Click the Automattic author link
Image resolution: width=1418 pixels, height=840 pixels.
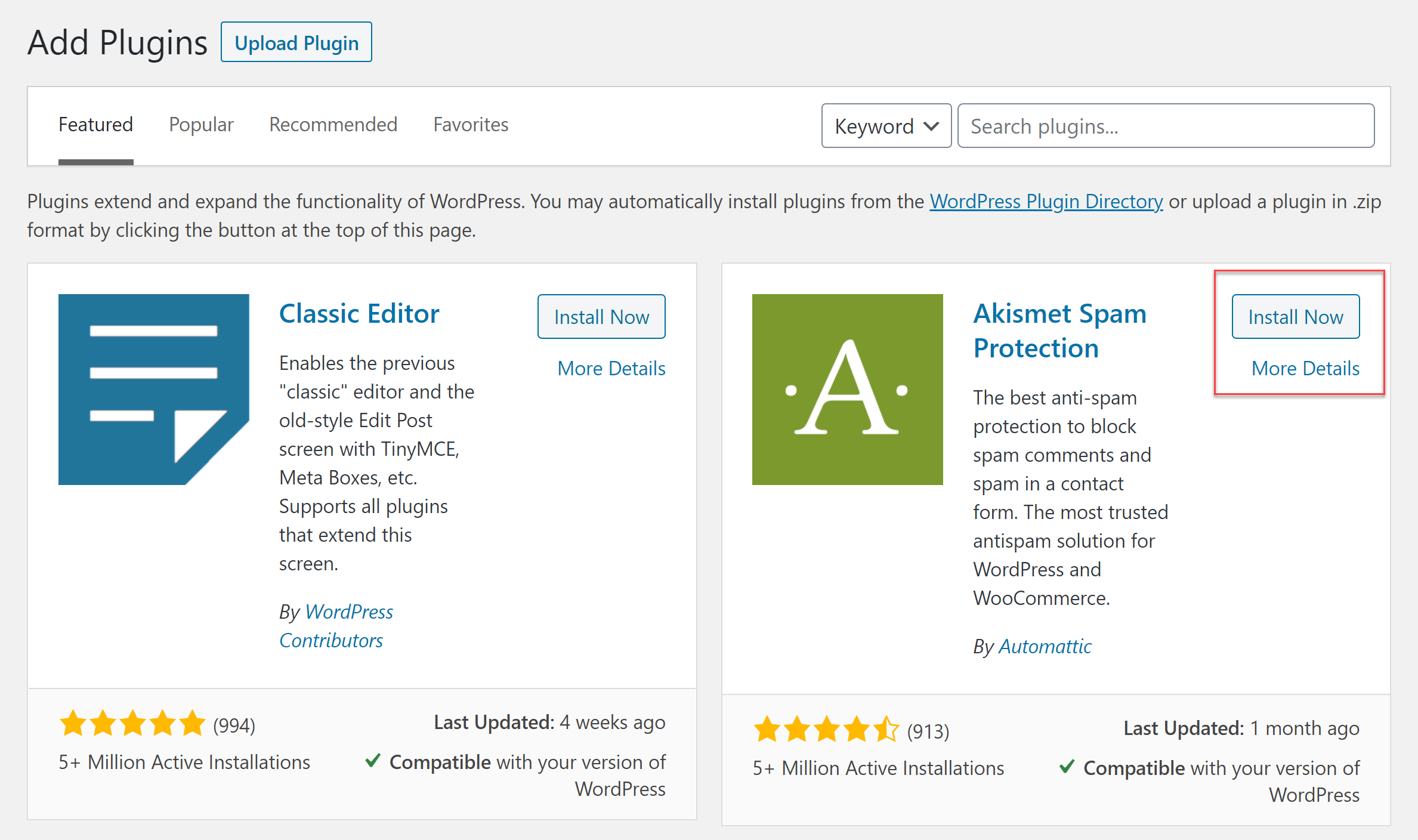1045,647
